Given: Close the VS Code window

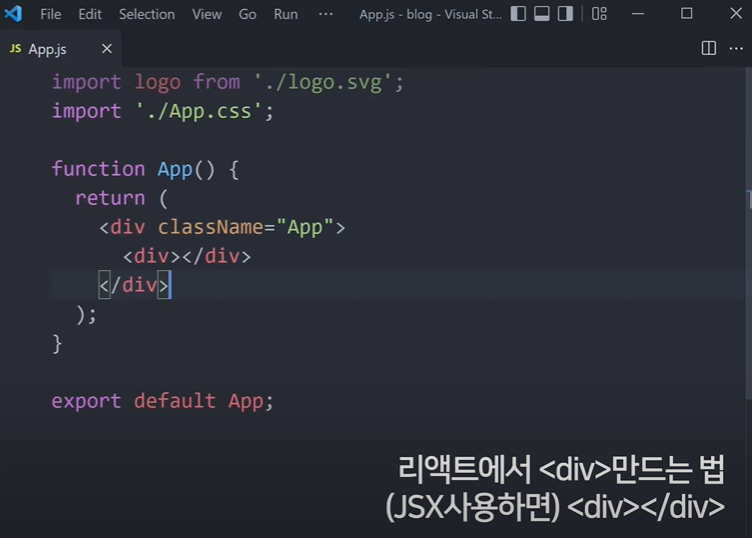Looking at the screenshot, I should [x=736, y=13].
